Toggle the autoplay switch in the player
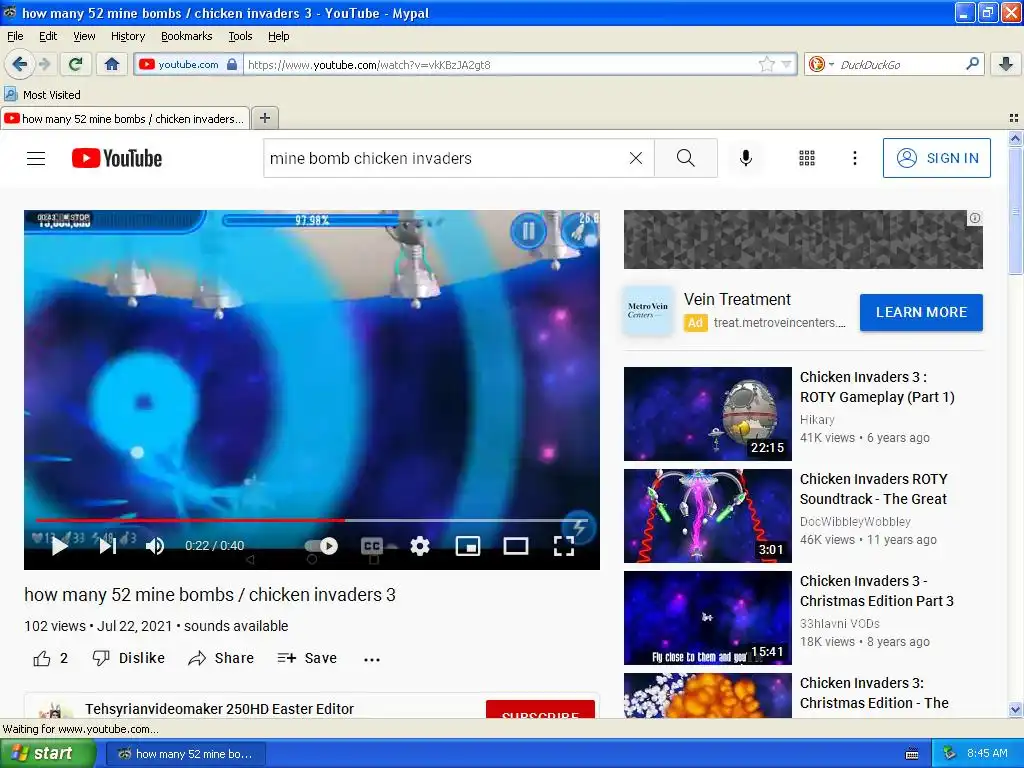The height and width of the screenshot is (768, 1024). pyautogui.click(x=321, y=546)
